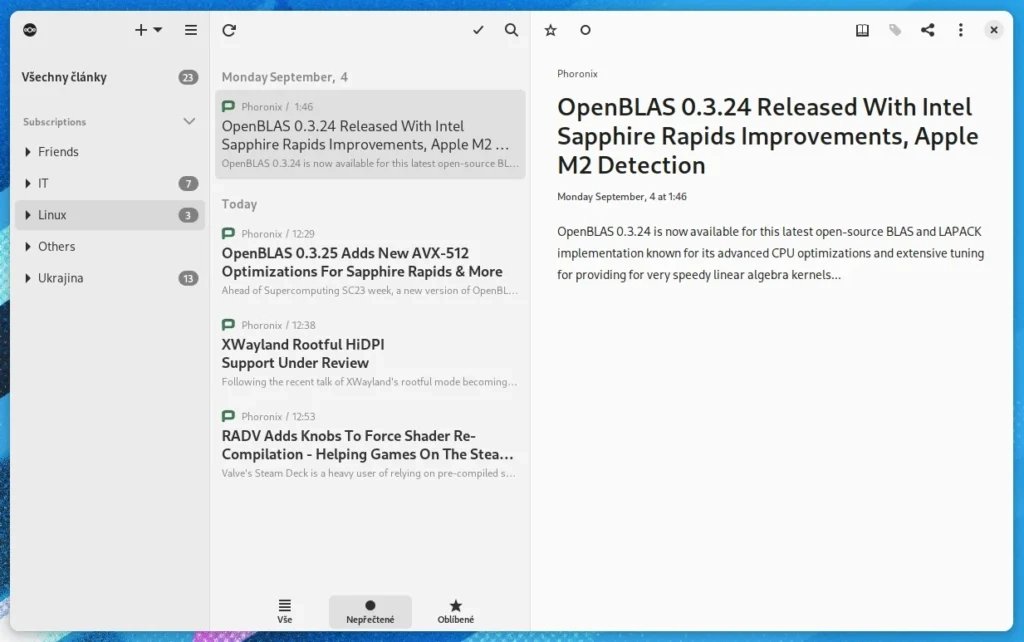Expand the Linux category
This screenshot has width=1024, height=642.
tap(27, 214)
